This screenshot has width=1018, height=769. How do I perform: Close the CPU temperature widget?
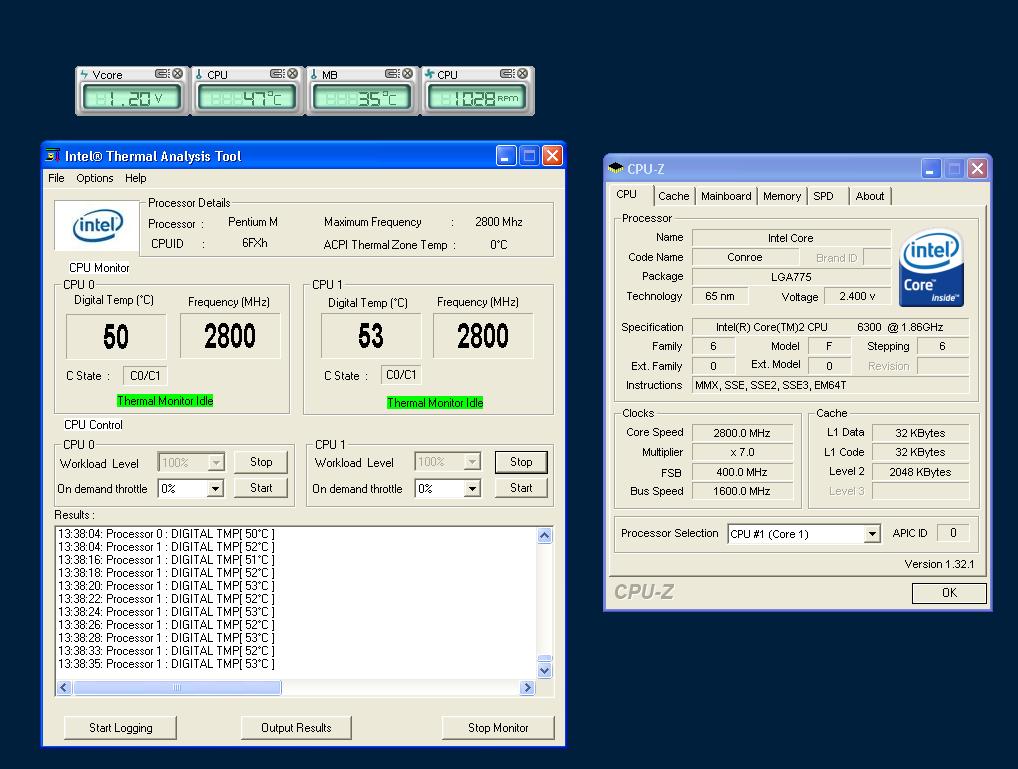(x=292, y=74)
